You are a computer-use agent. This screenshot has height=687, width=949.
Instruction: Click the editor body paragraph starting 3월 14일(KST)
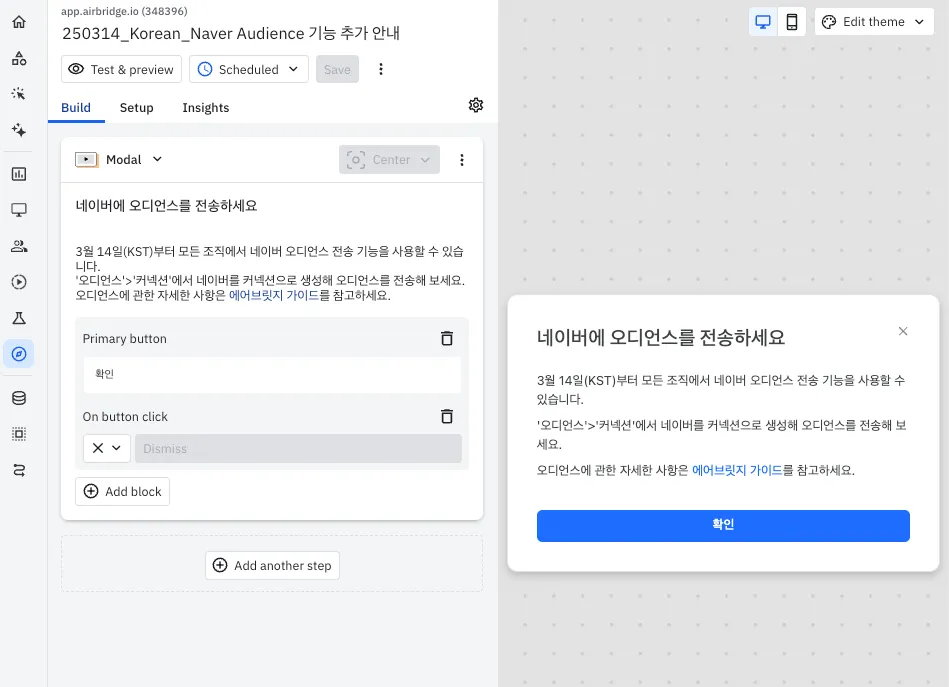click(270, 258)
